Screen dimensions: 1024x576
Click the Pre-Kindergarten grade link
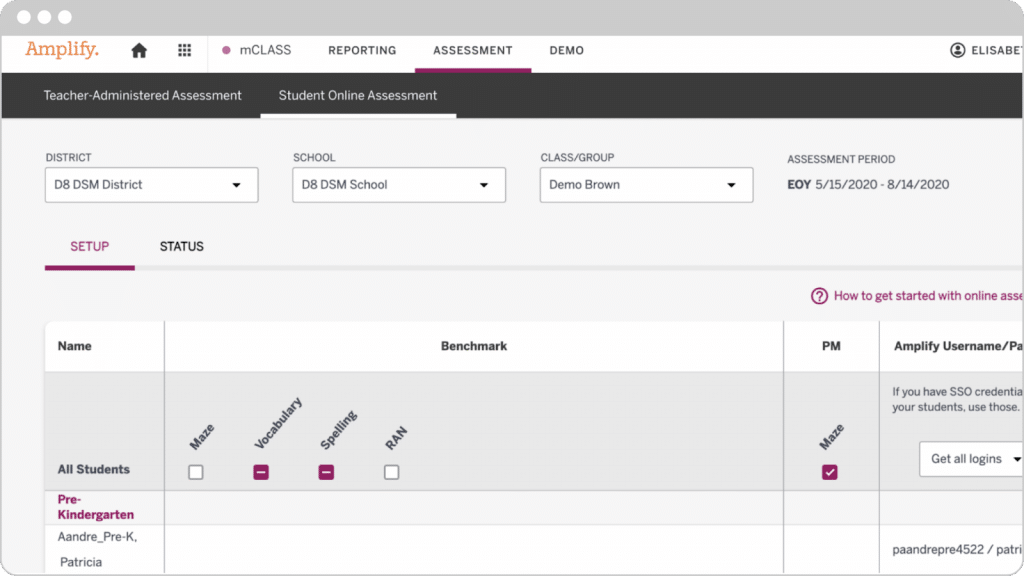click(95, 507)
